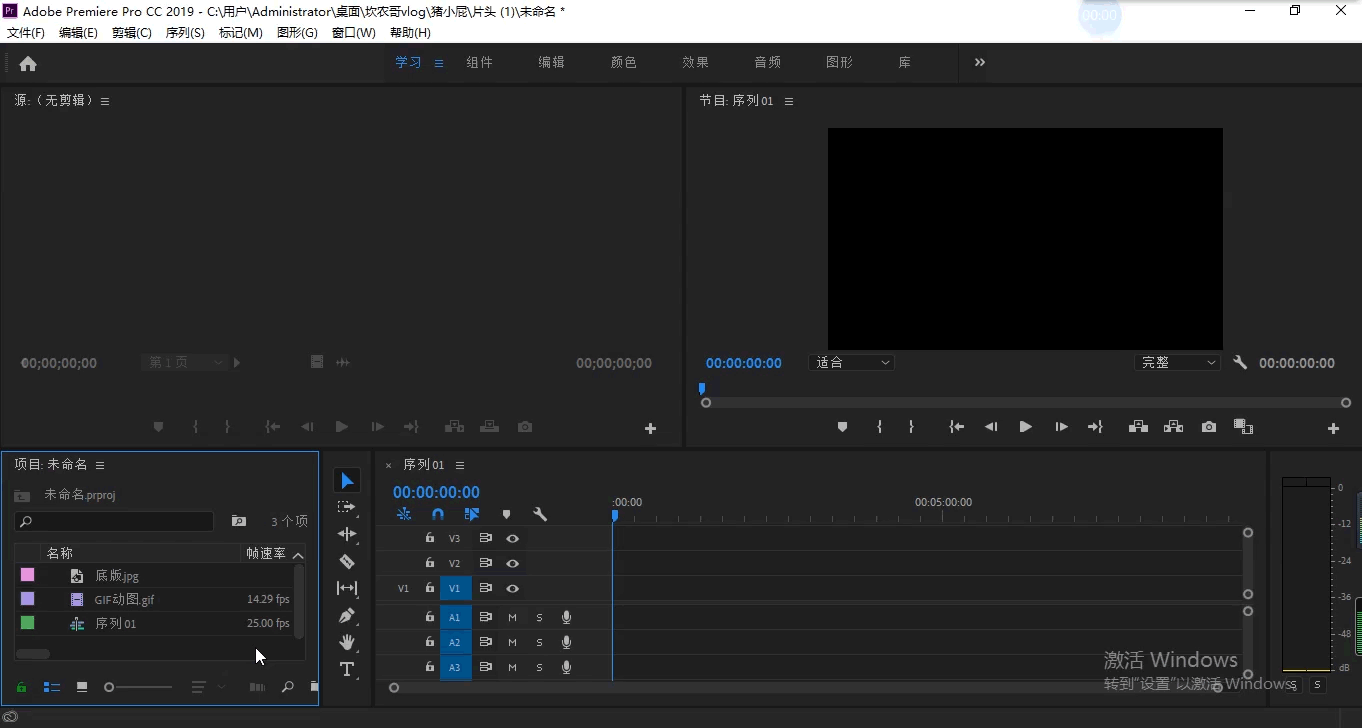Mark Out point in Program monitor
Screen dimensions: 1362x728
tap(911, 427)
